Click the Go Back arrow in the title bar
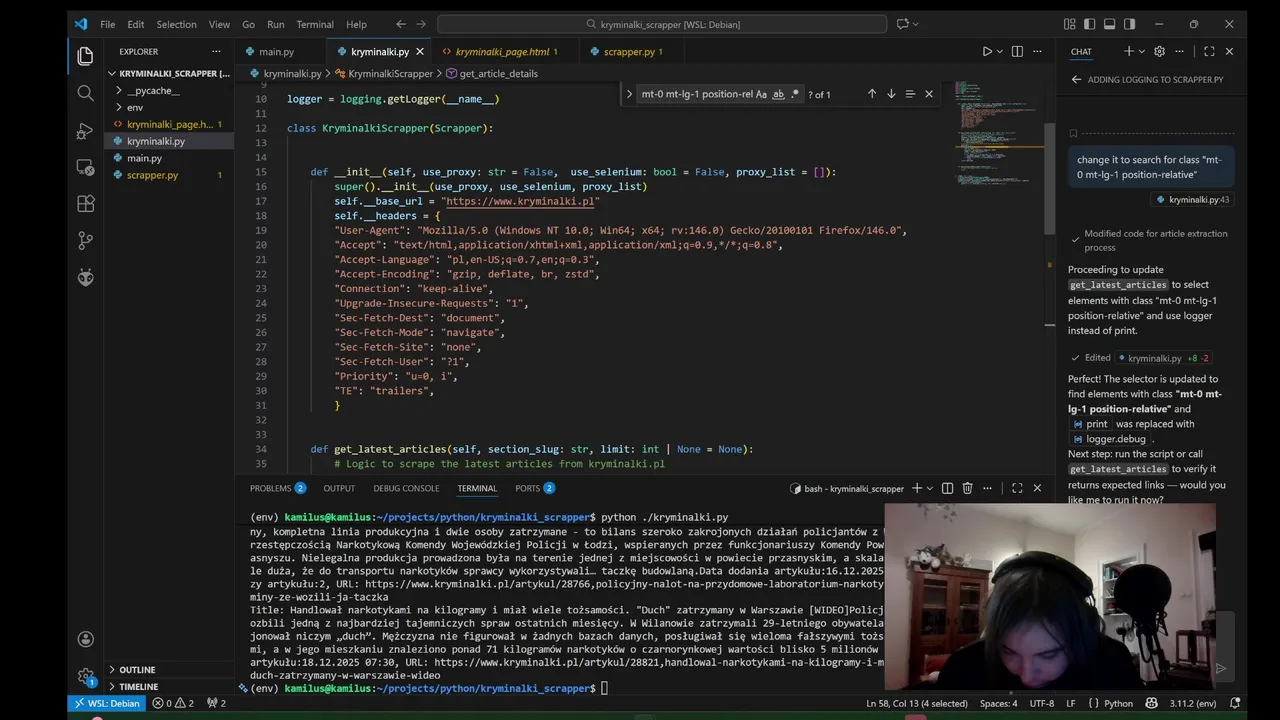1280x720 pixels. tap(401, 24)
